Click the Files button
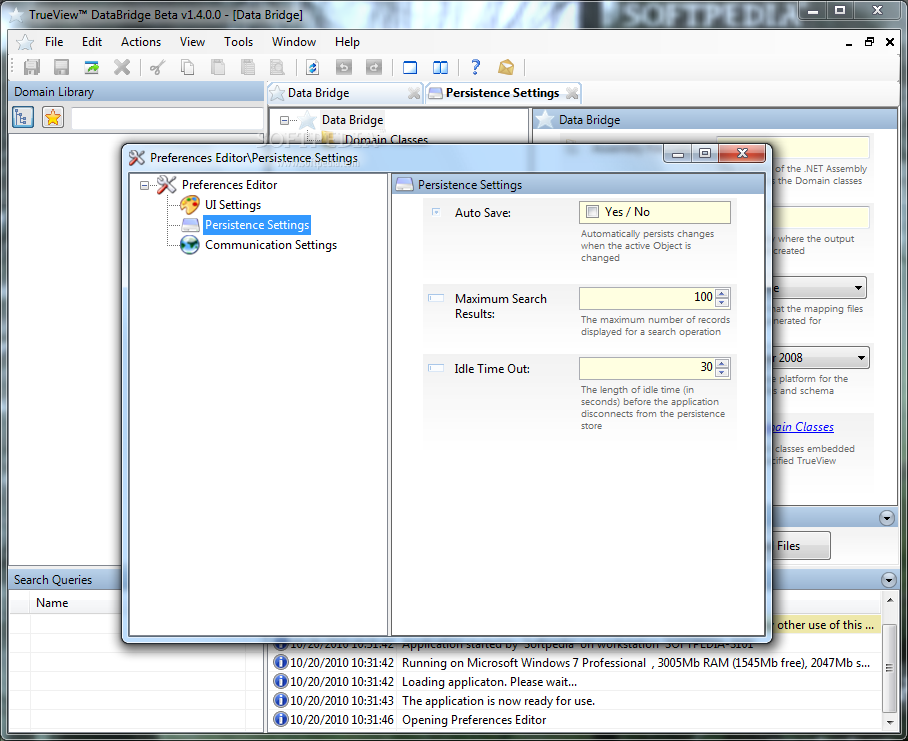This screenshot has height=741, width=908. (x=800, y=546)
